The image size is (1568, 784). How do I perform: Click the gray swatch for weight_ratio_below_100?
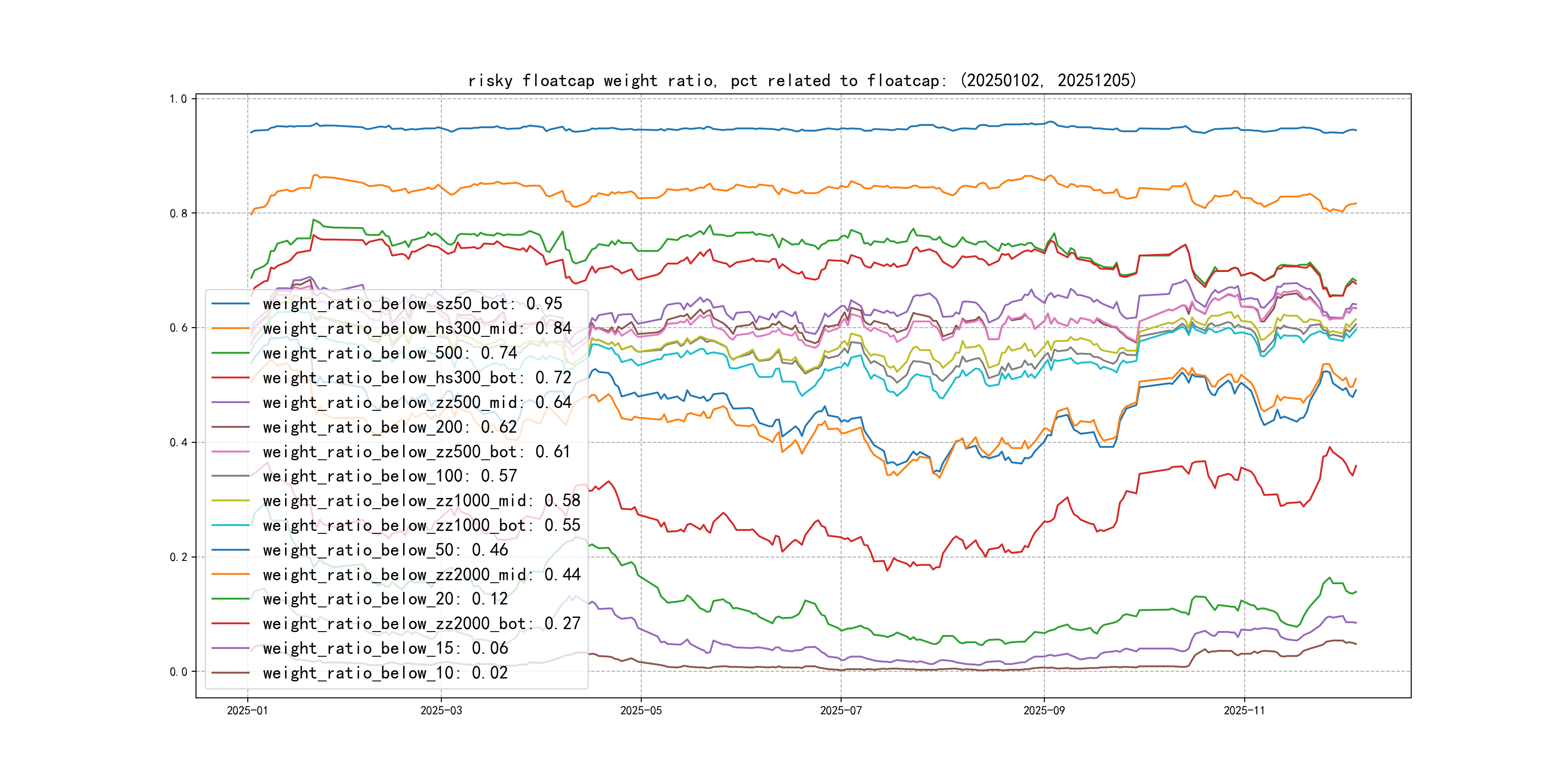pos(230,476)
